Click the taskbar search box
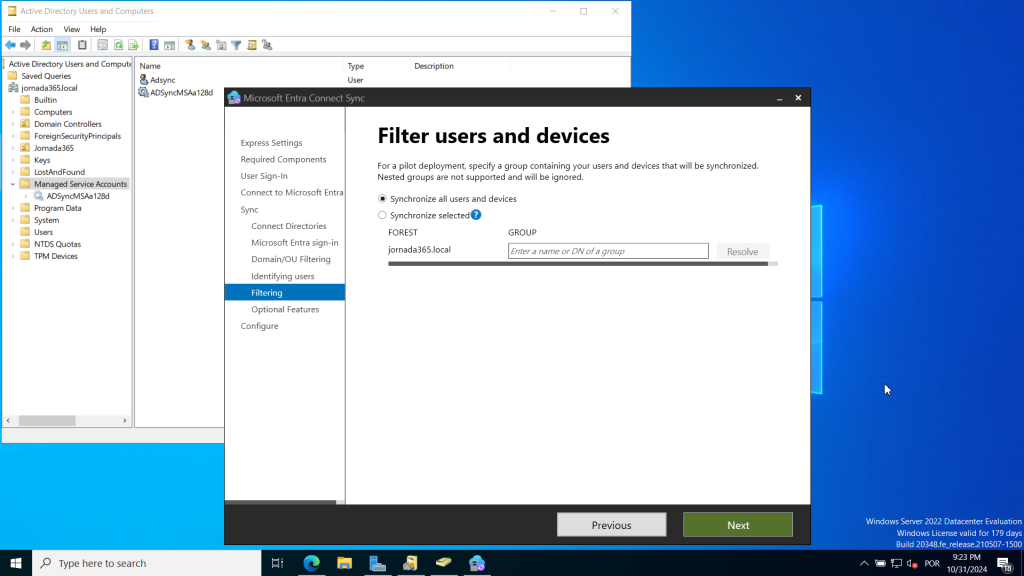 pos(147,563)
